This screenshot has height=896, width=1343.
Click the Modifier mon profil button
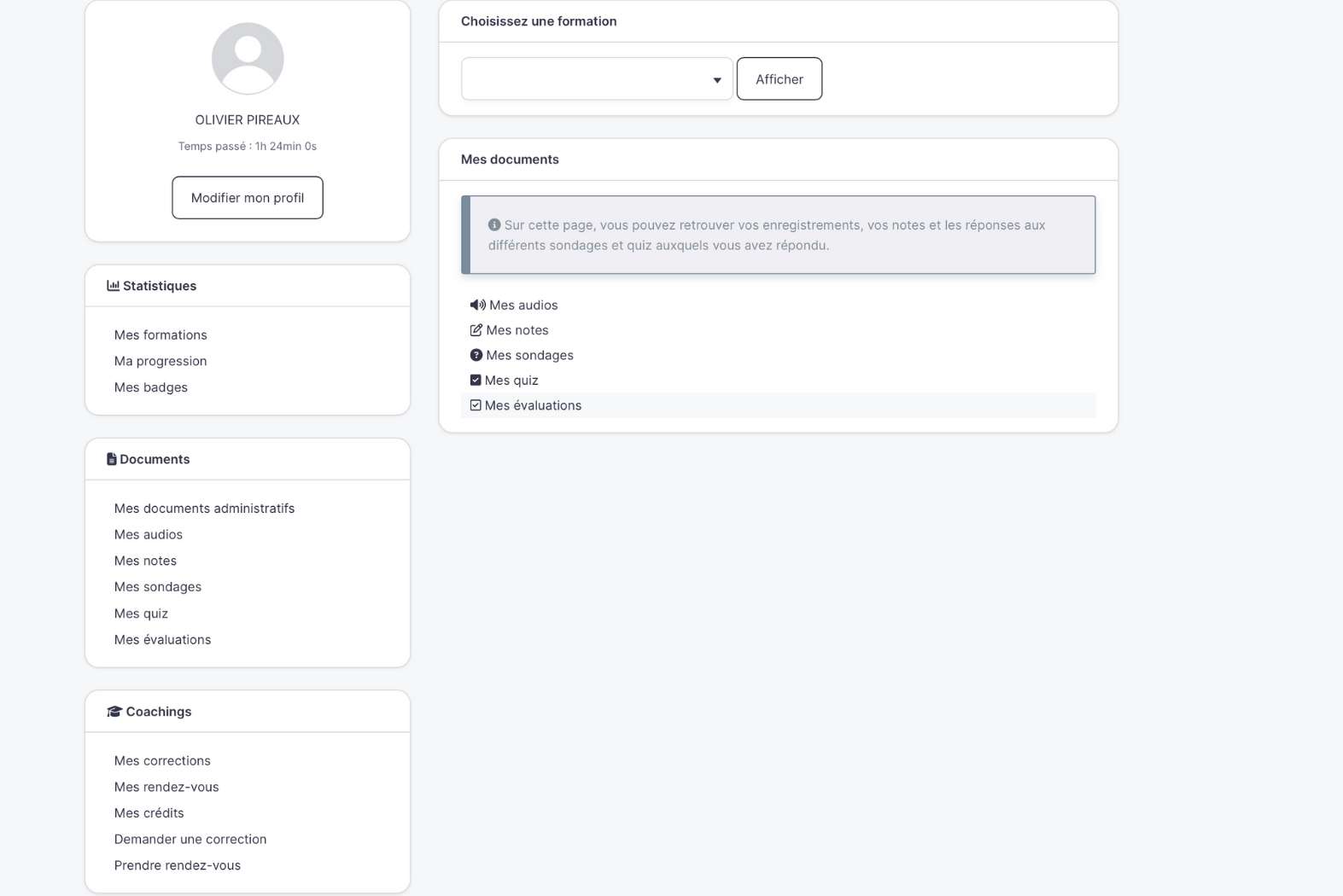click(x=248, y=198)
